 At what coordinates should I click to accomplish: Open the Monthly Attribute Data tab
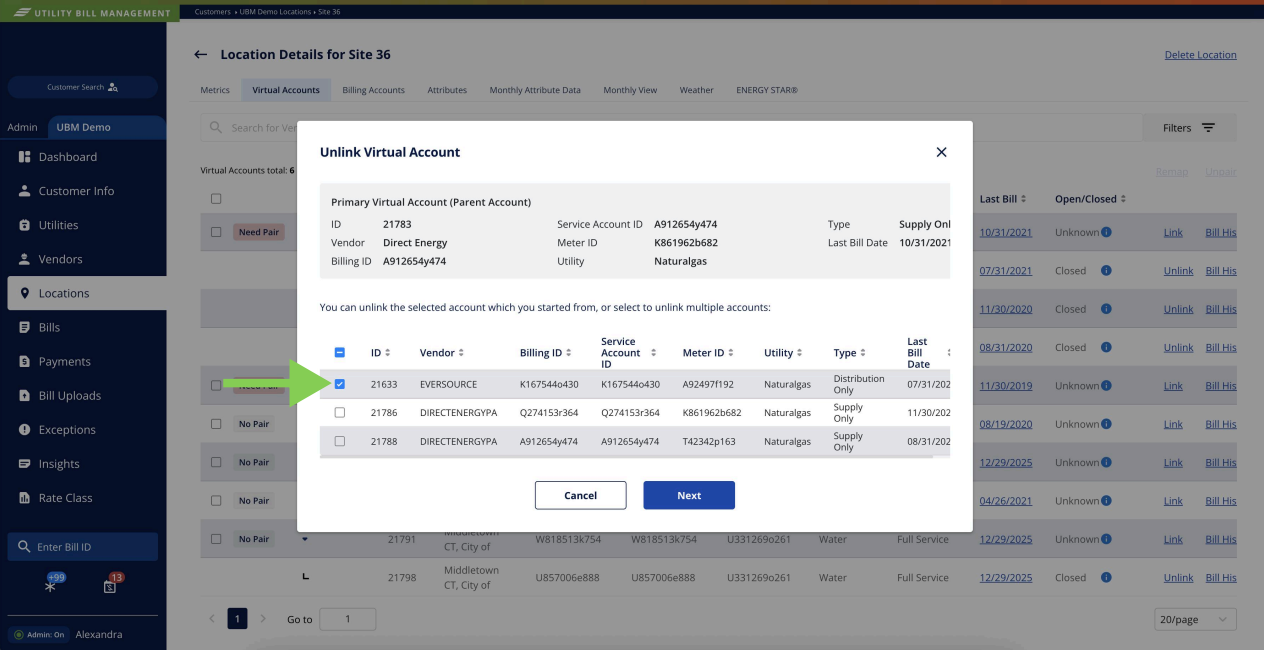click(x=535, y=90)
